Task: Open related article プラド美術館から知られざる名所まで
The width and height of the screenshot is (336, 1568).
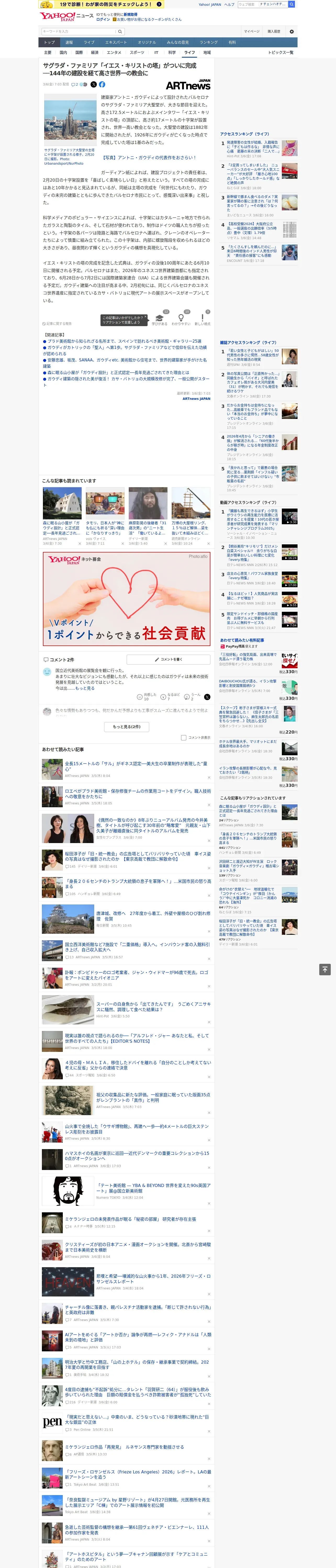Action: (x=124, y=342)
